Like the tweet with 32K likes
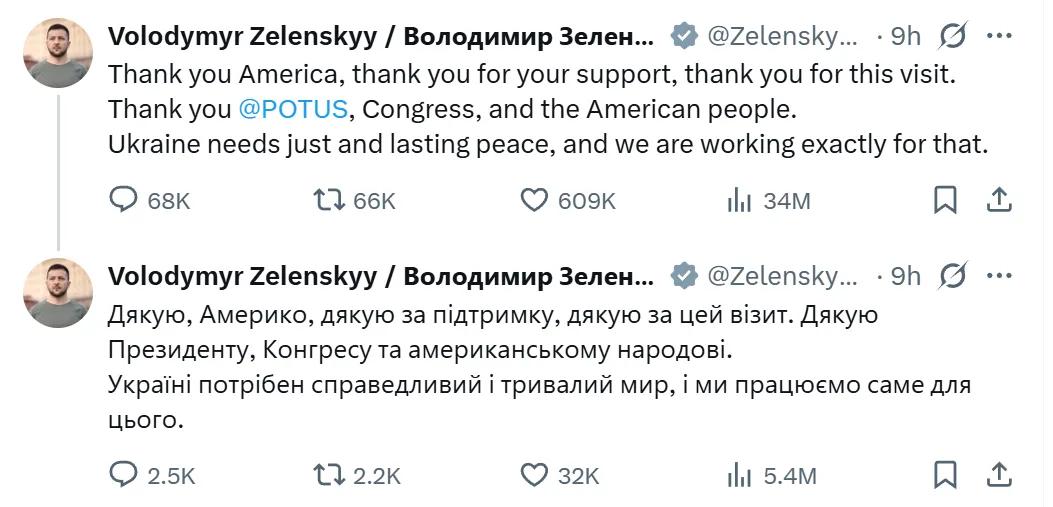Viewport: 1053px width, 507px height. pos(535,475)
